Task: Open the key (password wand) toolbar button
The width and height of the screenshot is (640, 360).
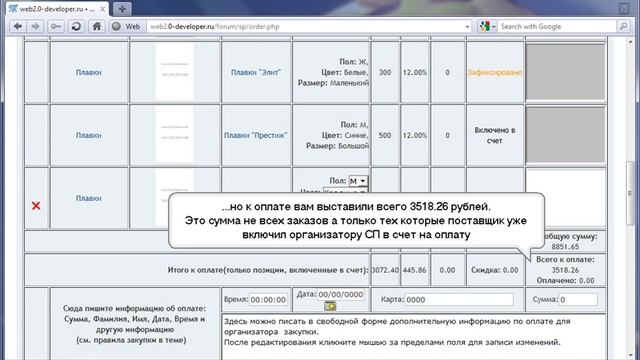Action: coord(56,27)
